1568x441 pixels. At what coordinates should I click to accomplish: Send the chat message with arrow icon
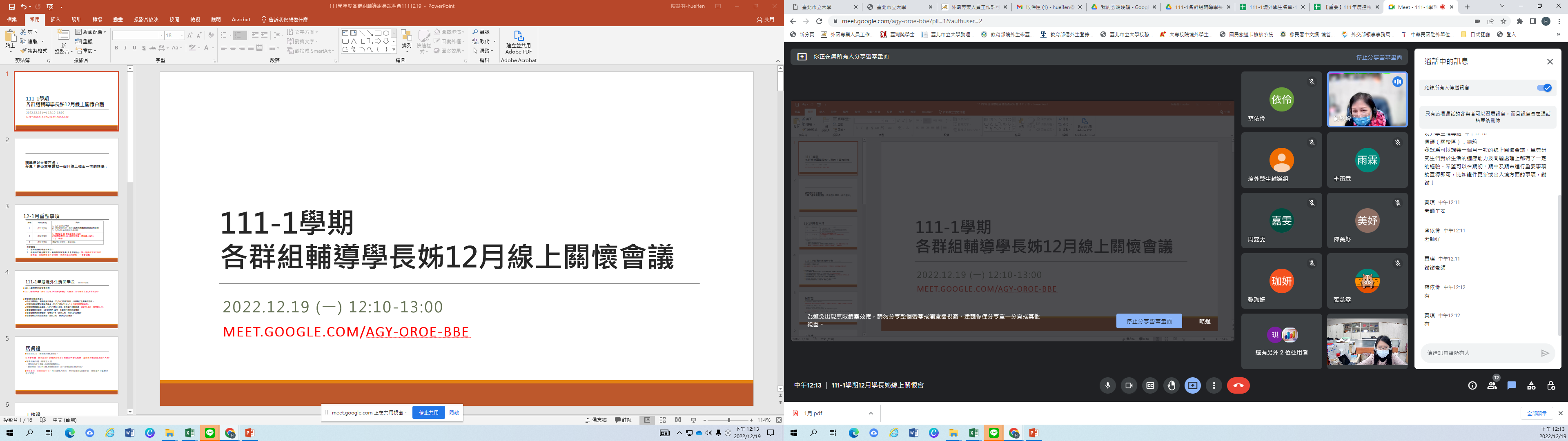coord(1544,353)
